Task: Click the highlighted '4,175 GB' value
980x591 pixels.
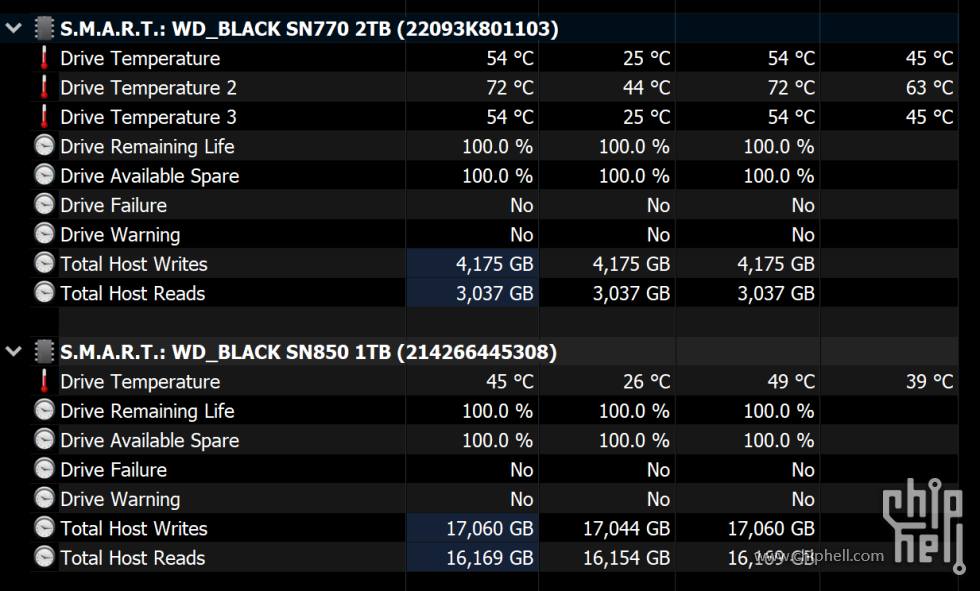Action: point(494,264)
